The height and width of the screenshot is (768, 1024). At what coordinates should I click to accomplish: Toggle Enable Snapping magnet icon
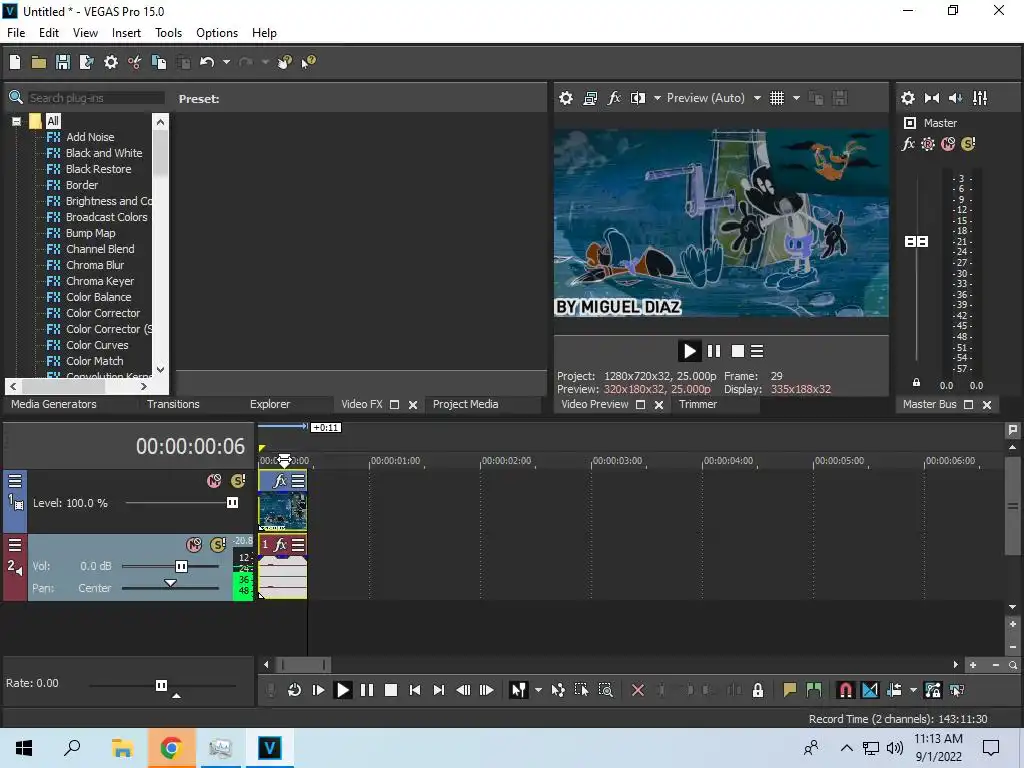(x=845, y=690)
